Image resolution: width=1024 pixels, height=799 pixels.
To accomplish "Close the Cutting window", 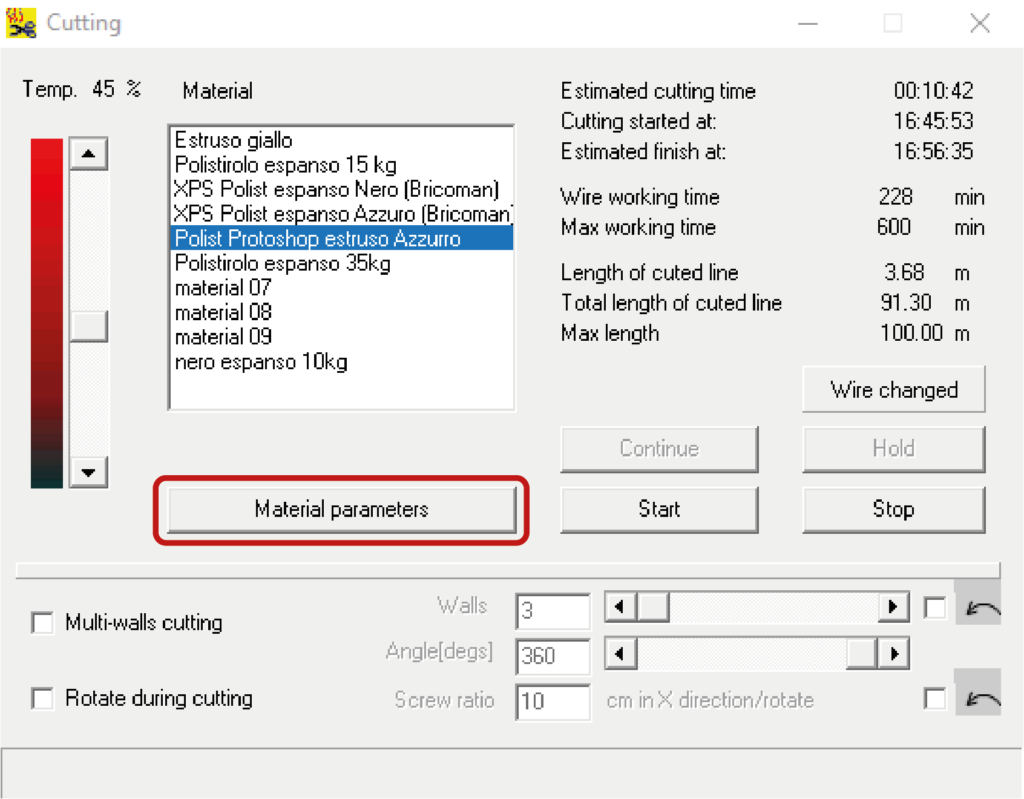I will click(980, 24).
